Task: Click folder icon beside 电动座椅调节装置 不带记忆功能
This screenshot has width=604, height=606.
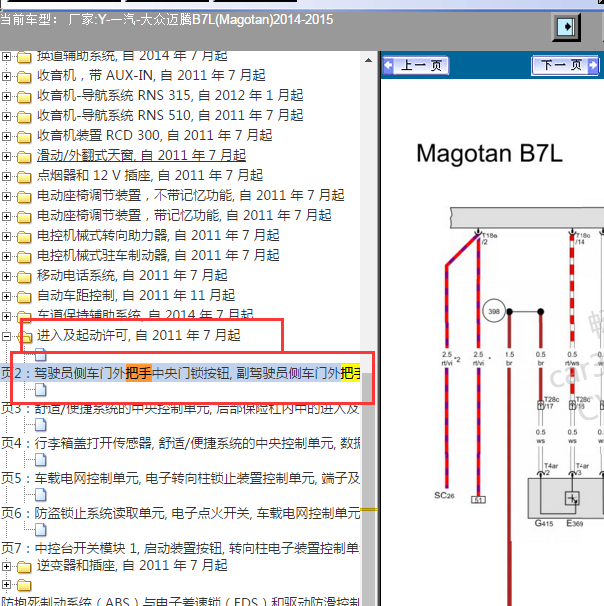Action: (x=24, y=197)
